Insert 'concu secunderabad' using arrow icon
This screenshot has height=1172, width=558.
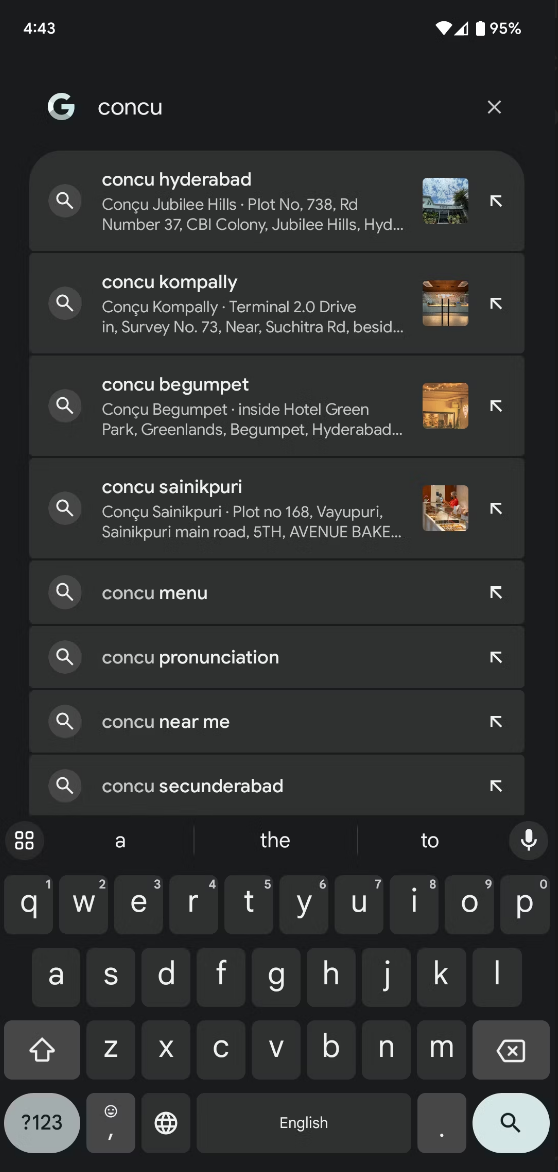495,786
